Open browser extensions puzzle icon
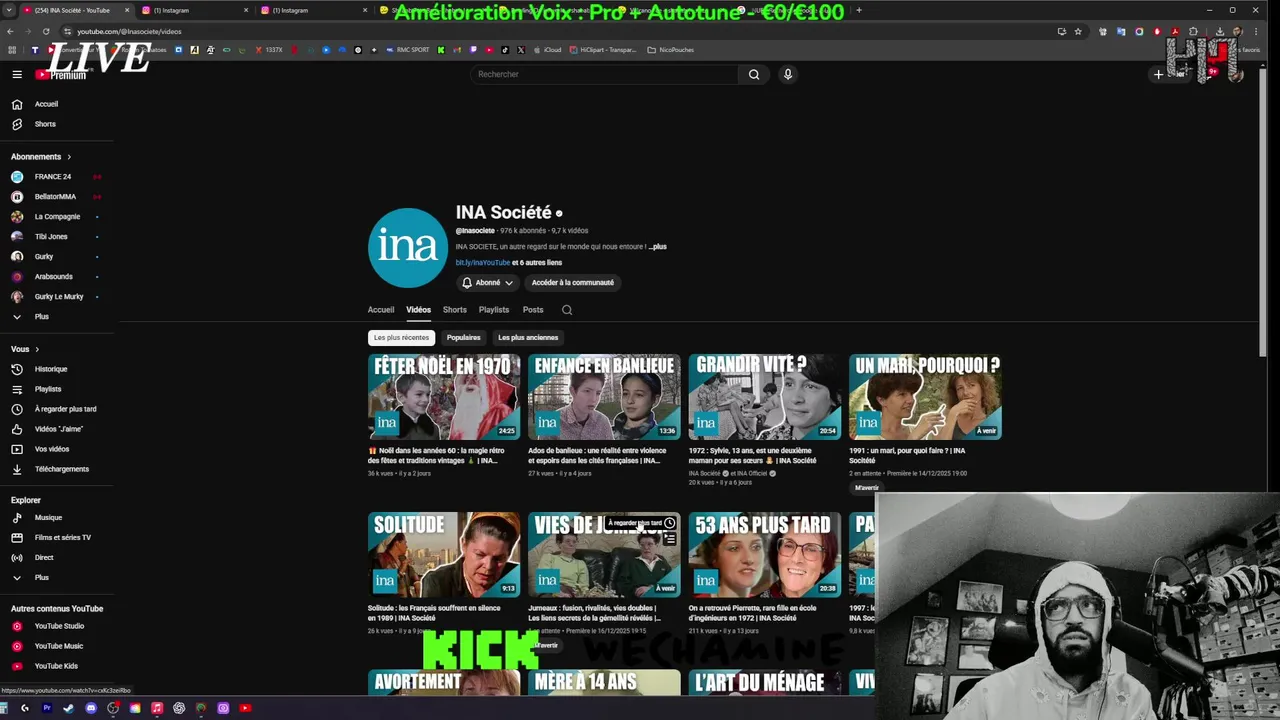This screenshot has width=1280, height=720. 1193,31
